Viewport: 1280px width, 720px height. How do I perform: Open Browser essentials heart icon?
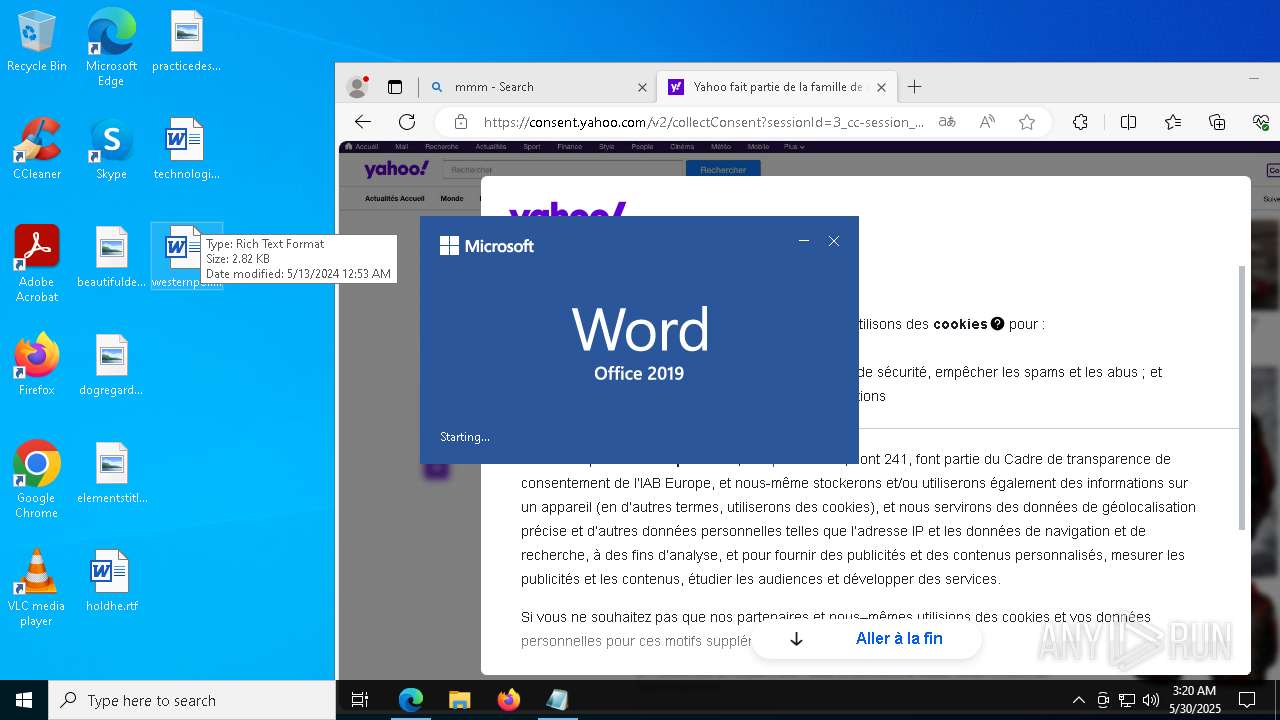(1261, 122)
